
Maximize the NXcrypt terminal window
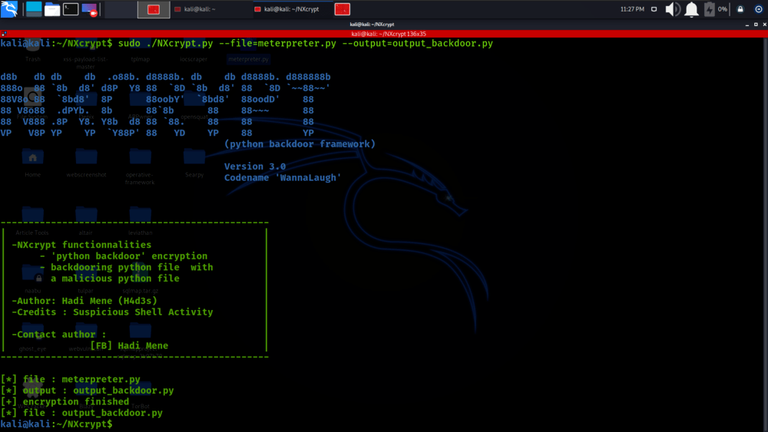click(x=756, y=24)
